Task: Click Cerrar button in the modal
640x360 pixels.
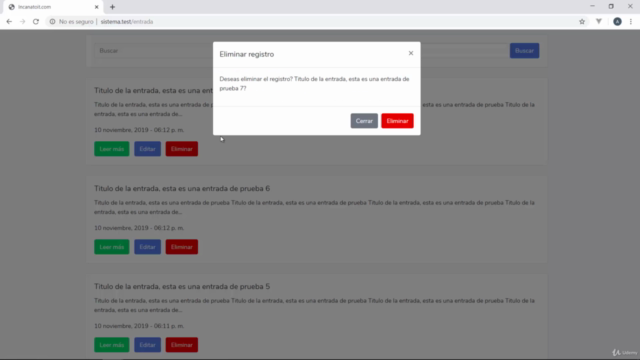Action: [364, 121]
